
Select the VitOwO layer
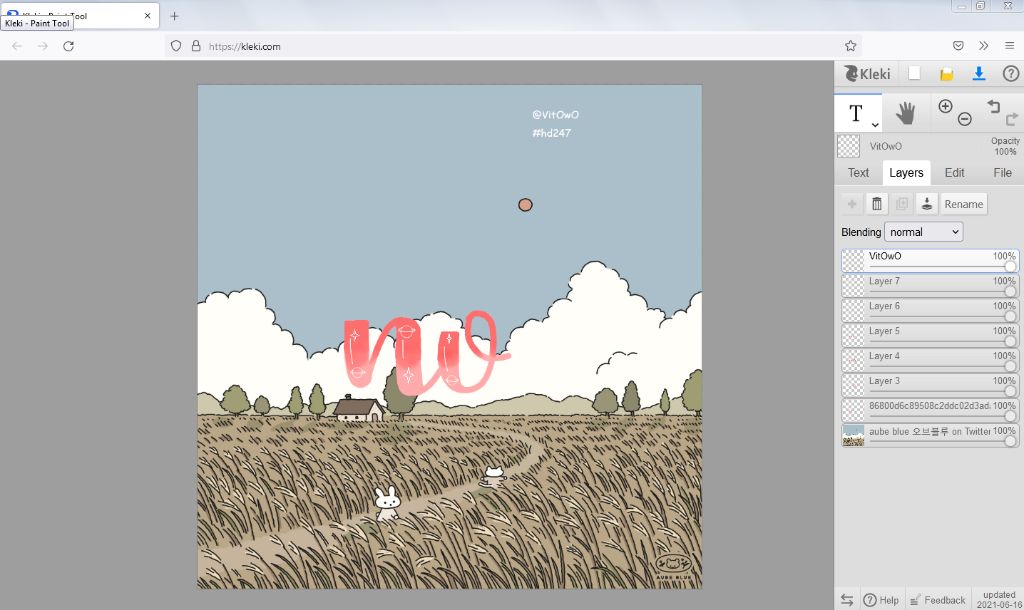930,261
